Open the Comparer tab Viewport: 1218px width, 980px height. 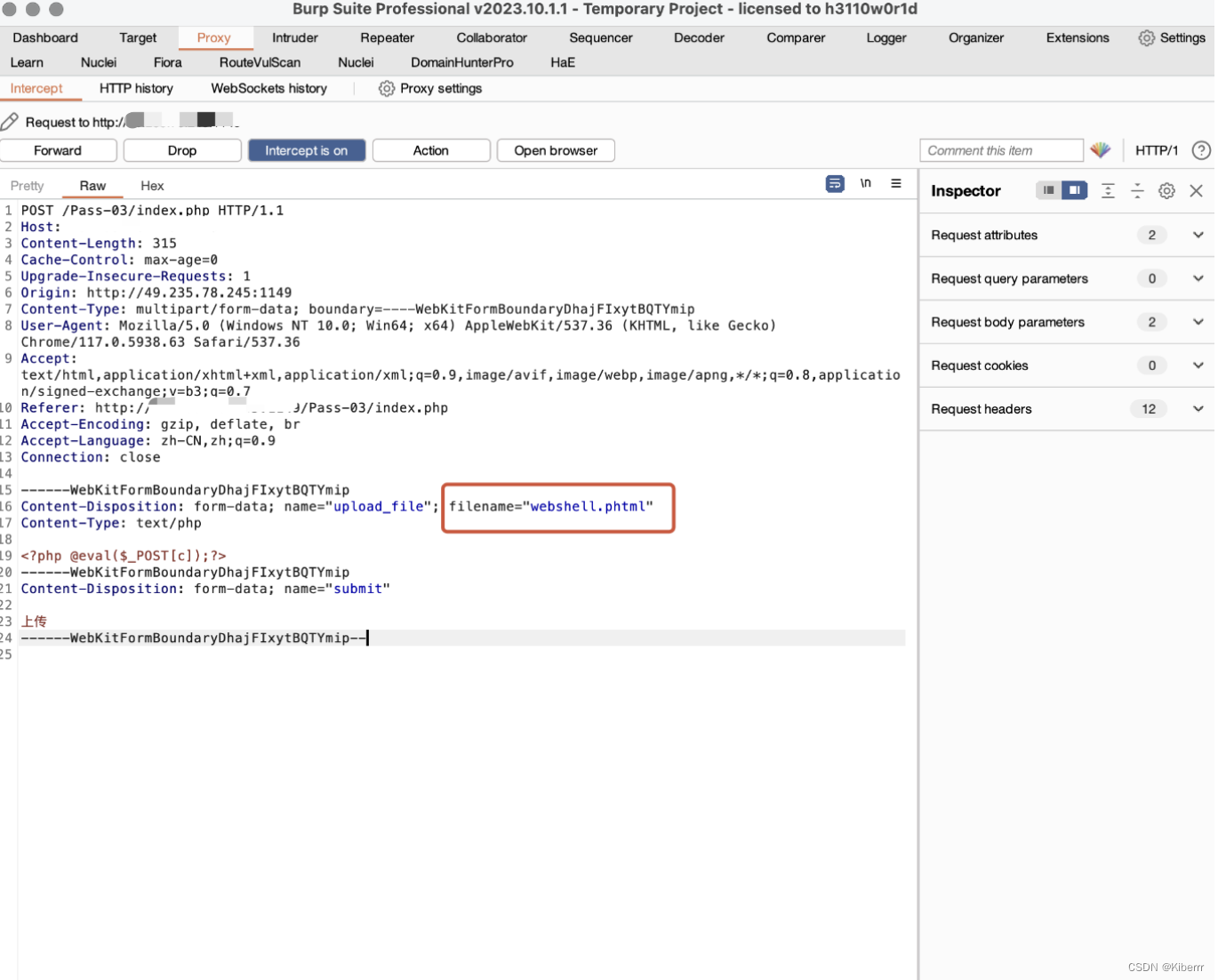pyautogui.click(x=796, y=37)
